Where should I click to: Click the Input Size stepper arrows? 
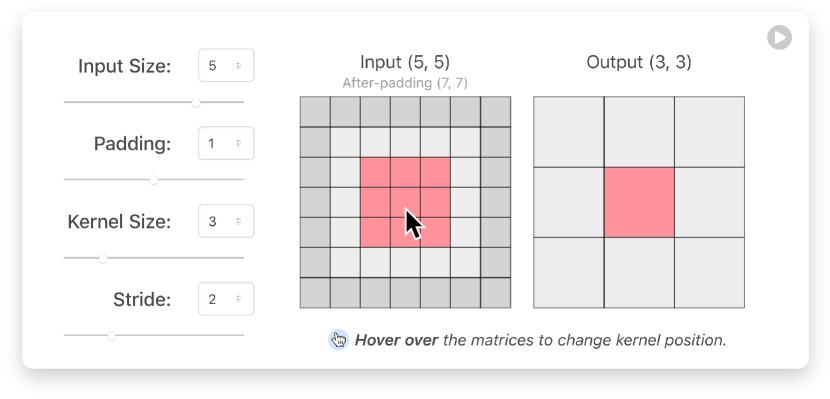tap(238, 66)
